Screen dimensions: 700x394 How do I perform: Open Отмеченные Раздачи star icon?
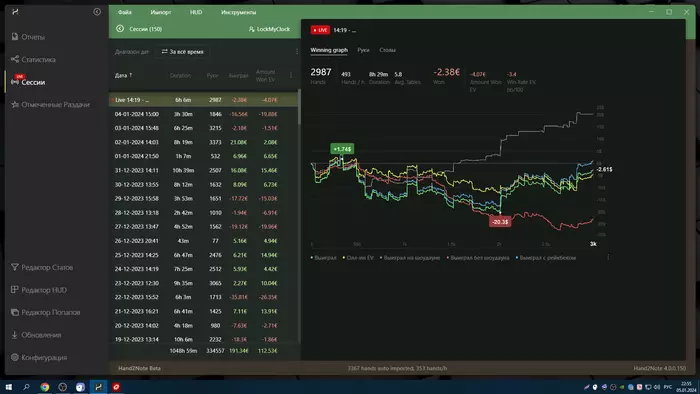coord(15,104)
